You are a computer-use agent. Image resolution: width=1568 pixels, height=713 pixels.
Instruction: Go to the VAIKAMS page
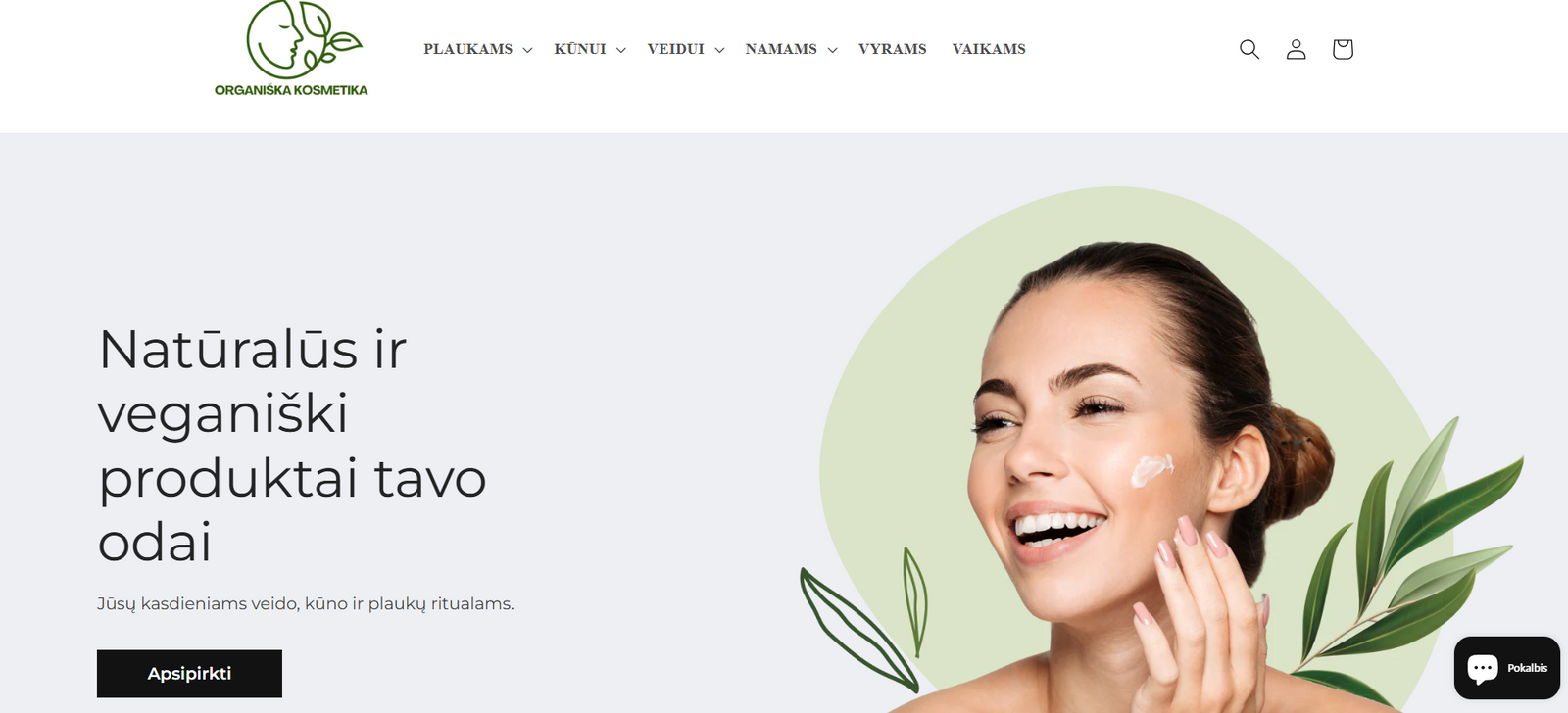pos(989,49)
